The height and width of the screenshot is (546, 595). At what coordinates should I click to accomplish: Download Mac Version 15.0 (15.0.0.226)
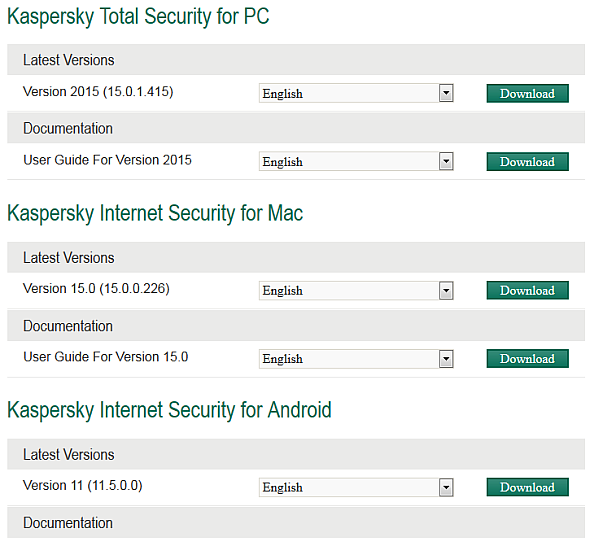527,291
